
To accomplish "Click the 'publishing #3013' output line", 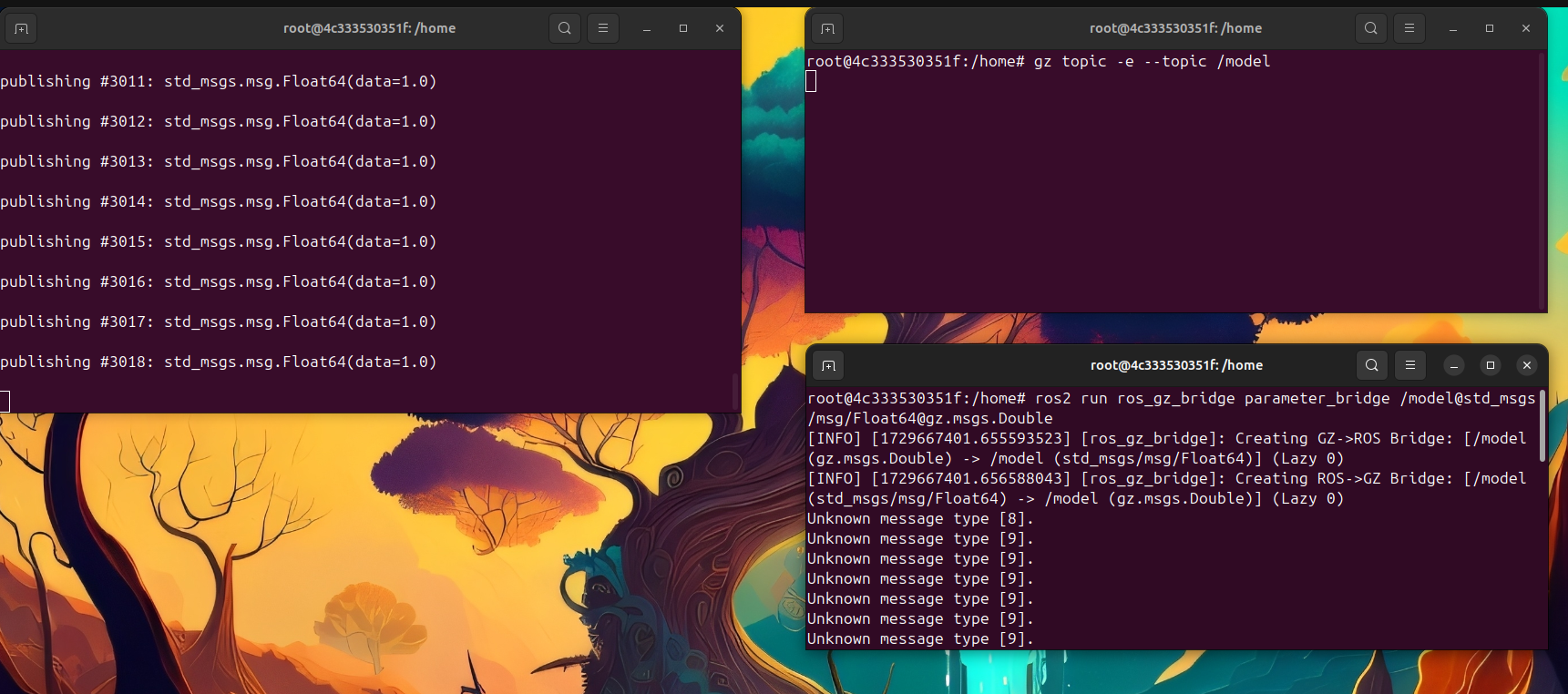I will 219,161.
